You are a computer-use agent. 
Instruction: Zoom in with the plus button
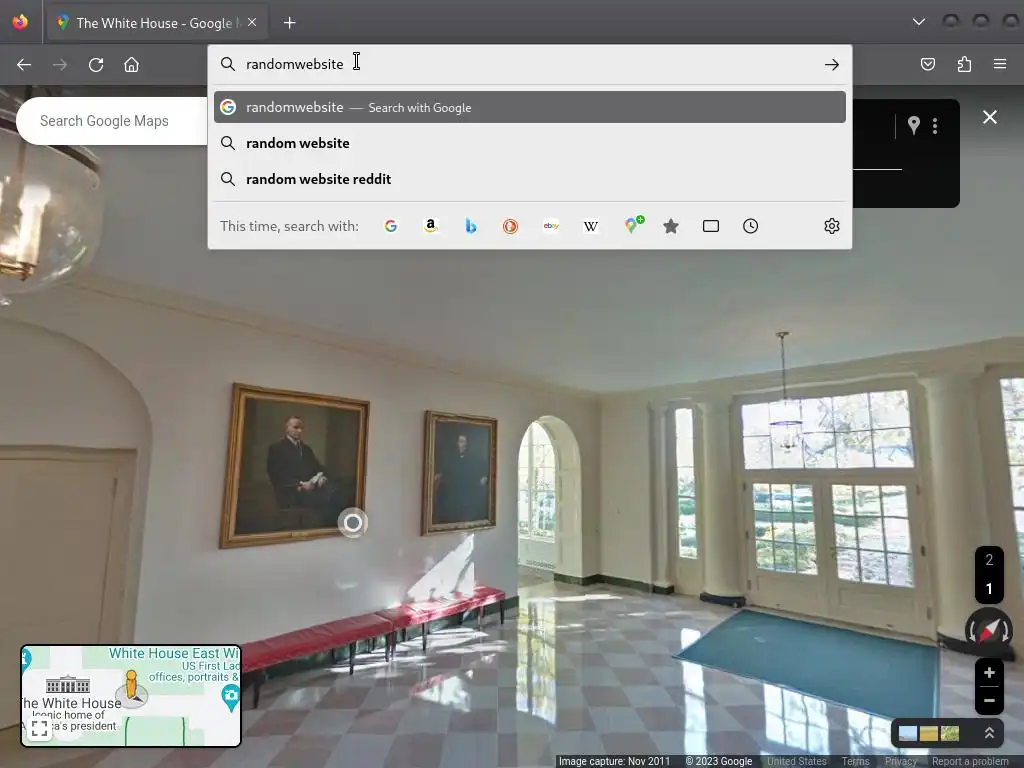[x=989, y=673]
